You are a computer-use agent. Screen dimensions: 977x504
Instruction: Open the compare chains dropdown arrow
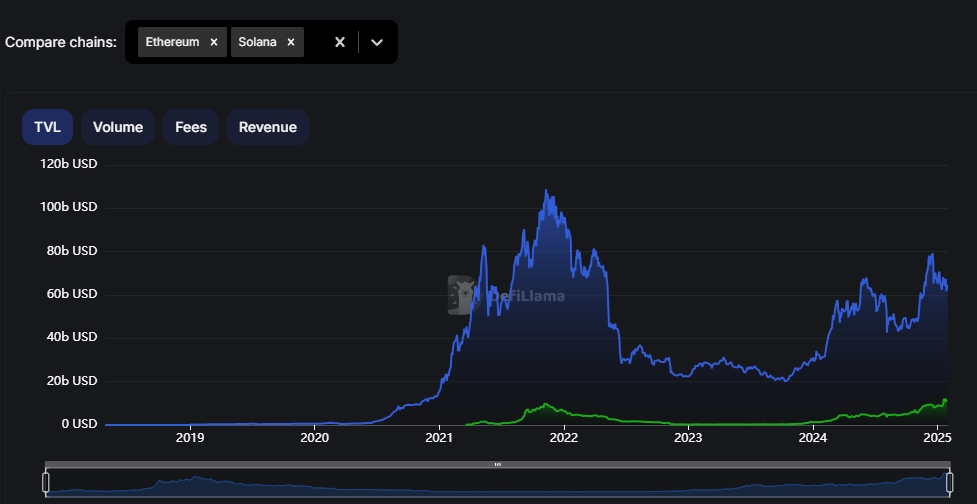377,42
